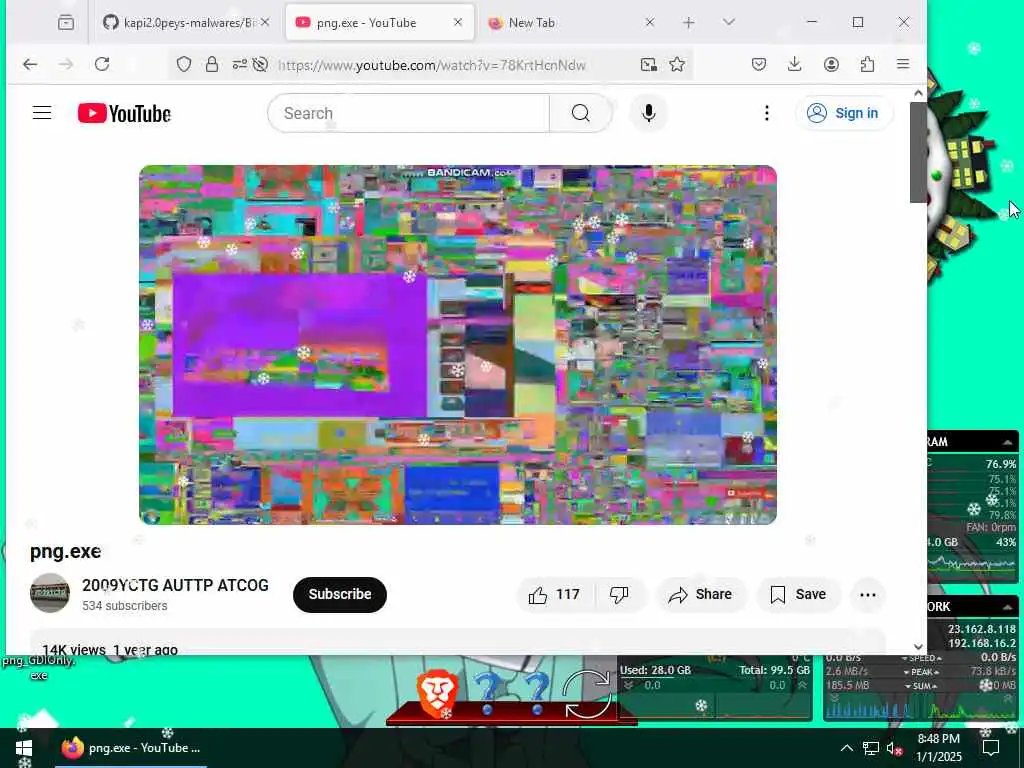This screenshot has height=768, width=1024.
Task: Reload the YouTube page
Action: tap(102, 64)
